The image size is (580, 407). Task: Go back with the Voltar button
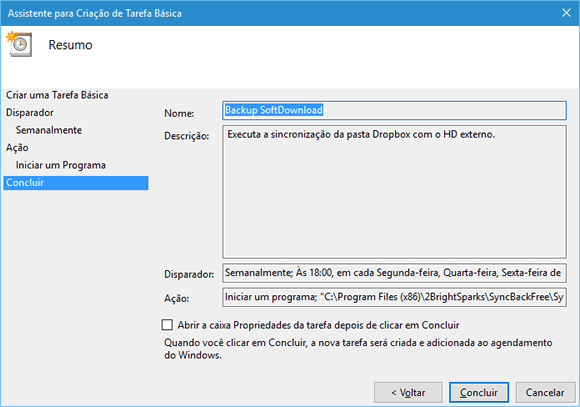408,392
